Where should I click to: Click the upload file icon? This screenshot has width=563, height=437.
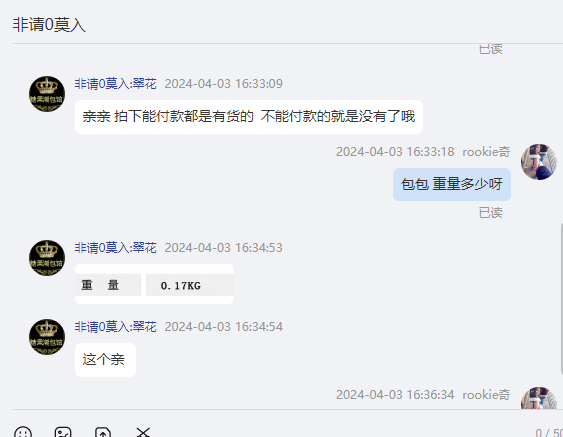[x=103, y=432]
